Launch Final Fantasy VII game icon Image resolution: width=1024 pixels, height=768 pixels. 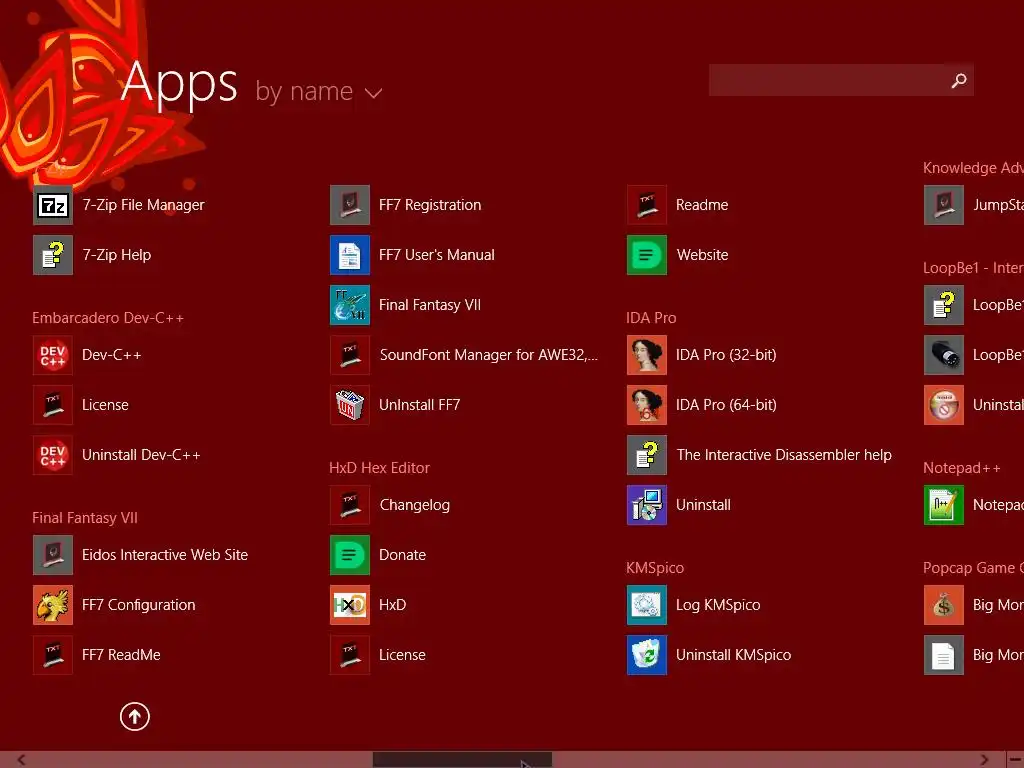(x=350, y=305)
